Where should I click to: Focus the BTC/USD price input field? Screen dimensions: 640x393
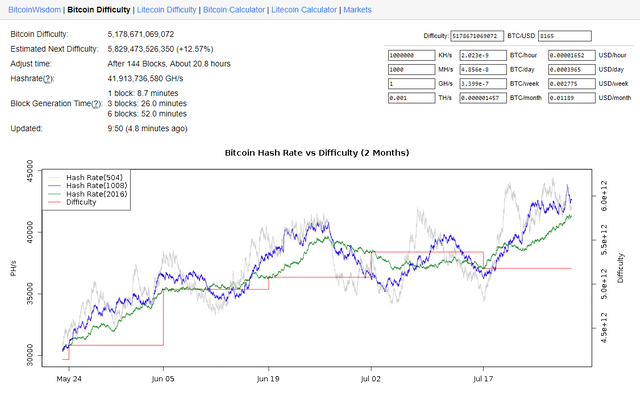565,36
